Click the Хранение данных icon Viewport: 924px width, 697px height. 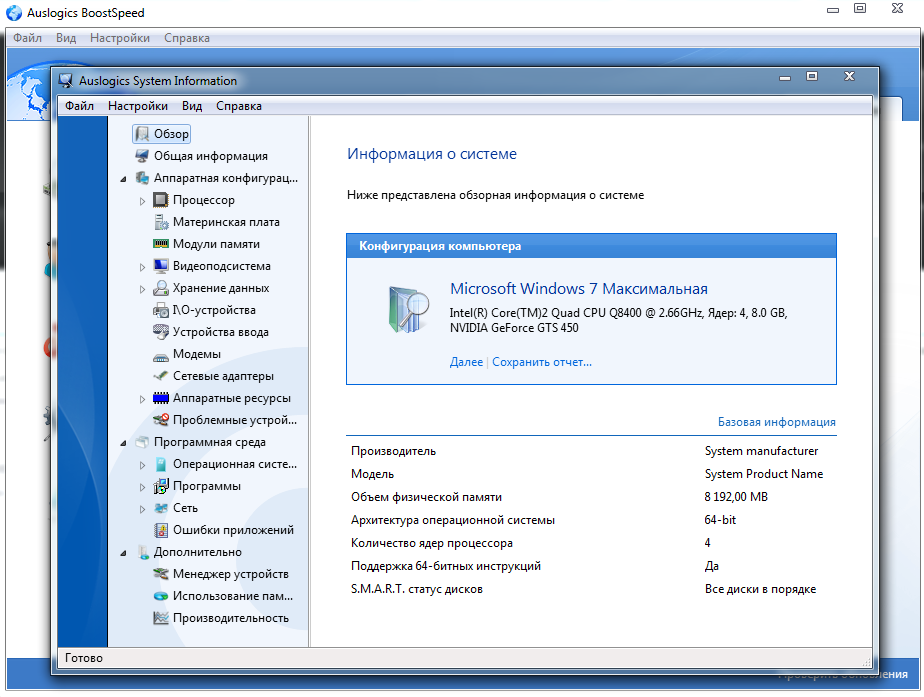(x=161, y=288)
